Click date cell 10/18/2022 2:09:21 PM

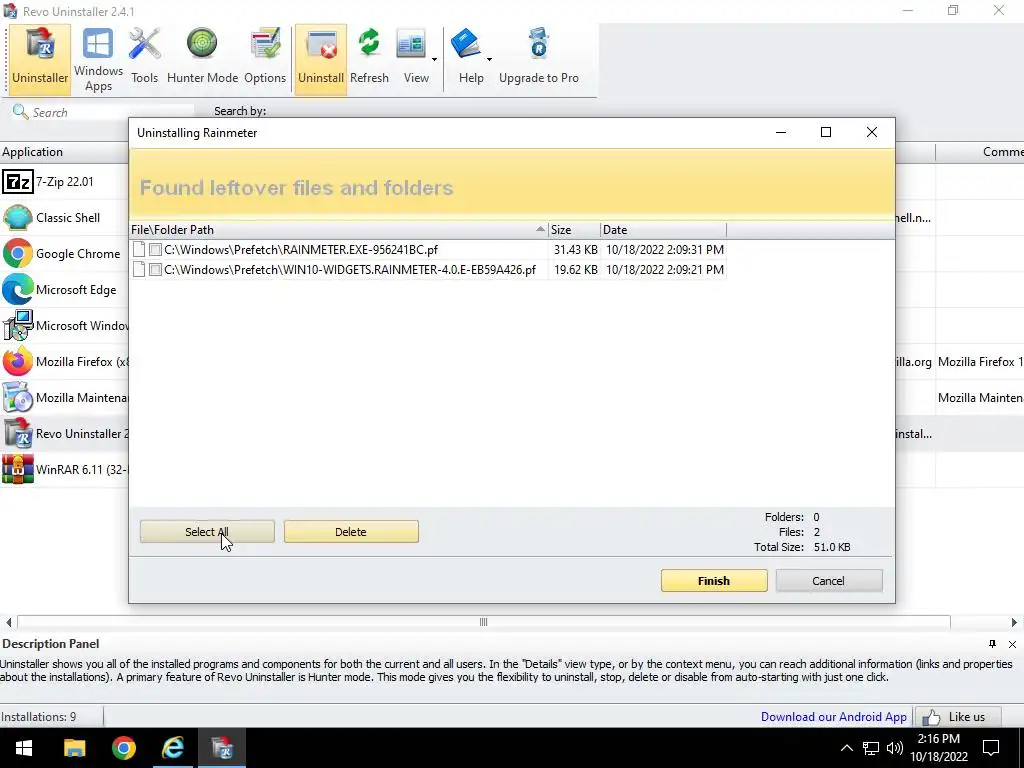[664, 270]
